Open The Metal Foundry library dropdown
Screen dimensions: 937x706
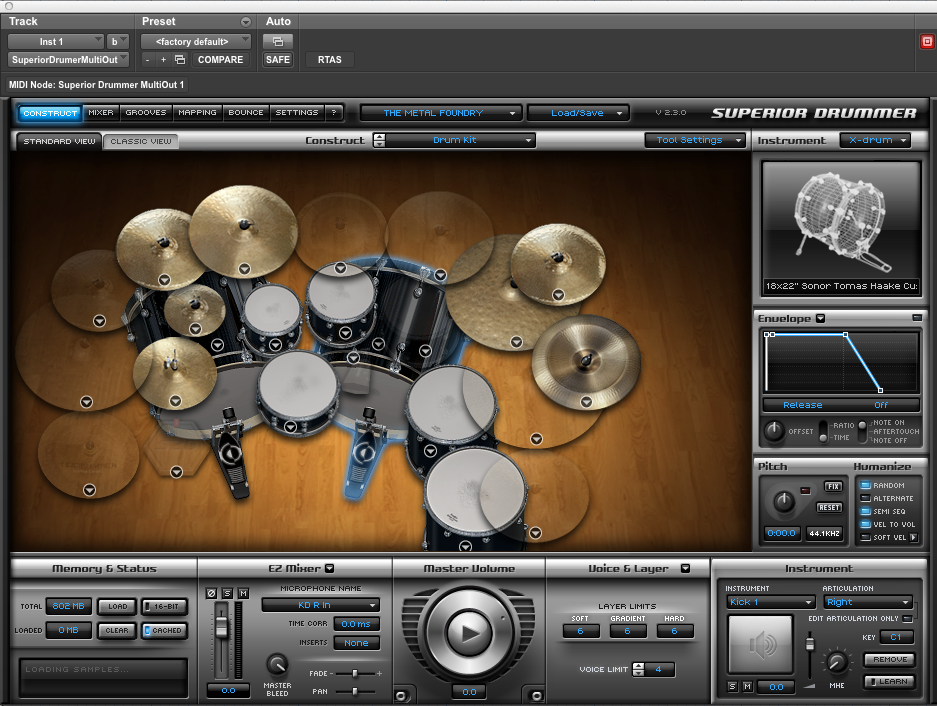coord(441,112)
